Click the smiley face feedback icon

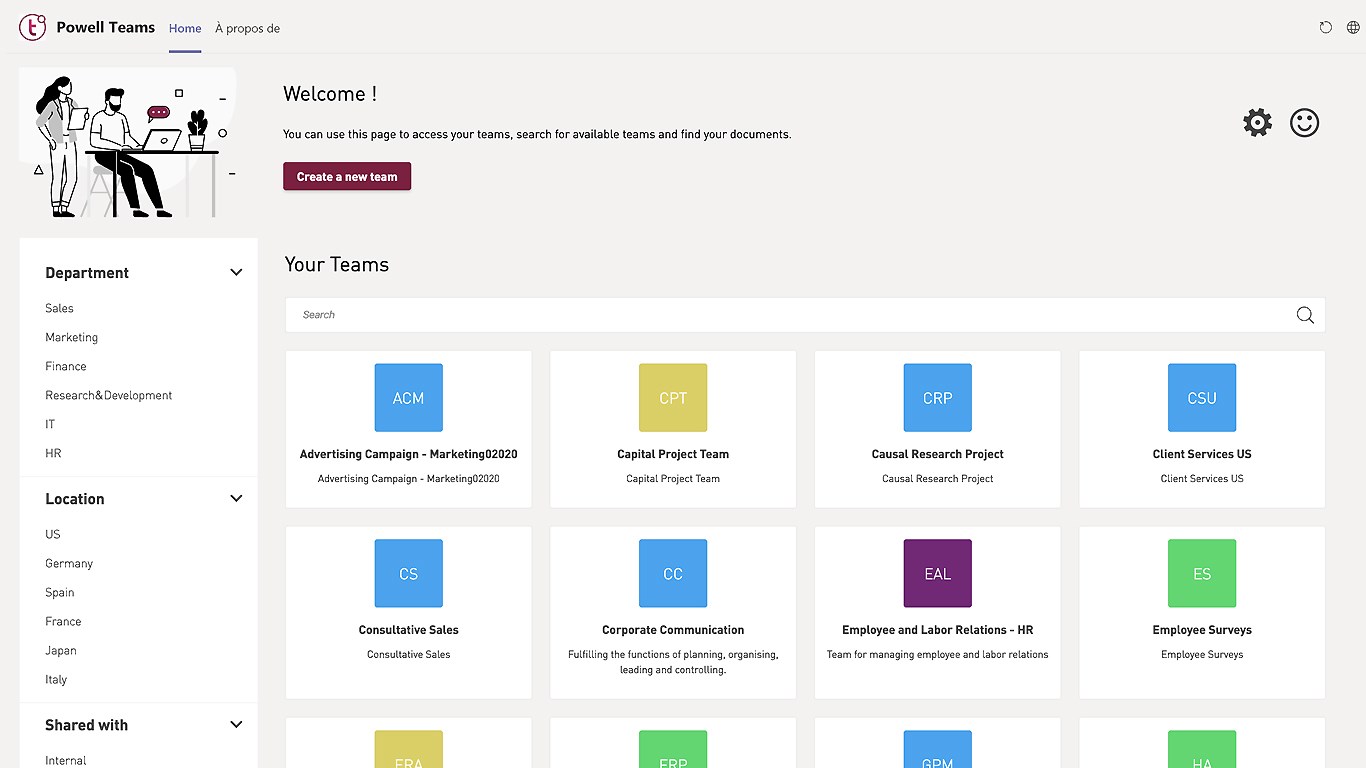tap(1304, 123)
